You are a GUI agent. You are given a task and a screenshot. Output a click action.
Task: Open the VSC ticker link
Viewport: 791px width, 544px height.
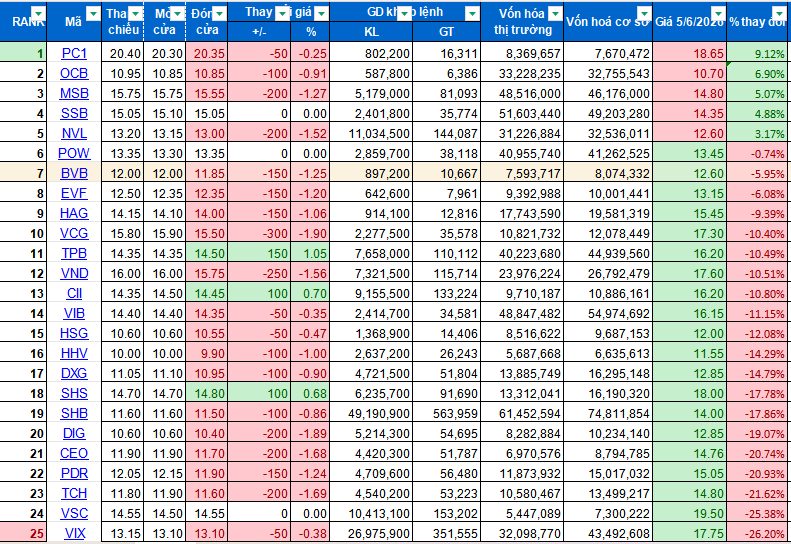click(74, 513)
